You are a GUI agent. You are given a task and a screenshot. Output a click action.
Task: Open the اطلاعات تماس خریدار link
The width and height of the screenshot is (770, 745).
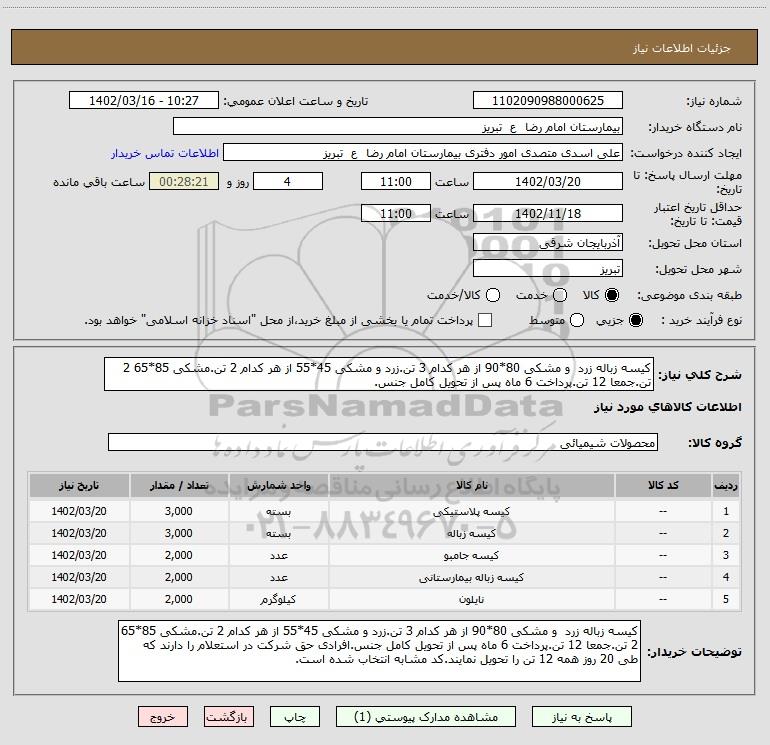click(x=165, y=153)
